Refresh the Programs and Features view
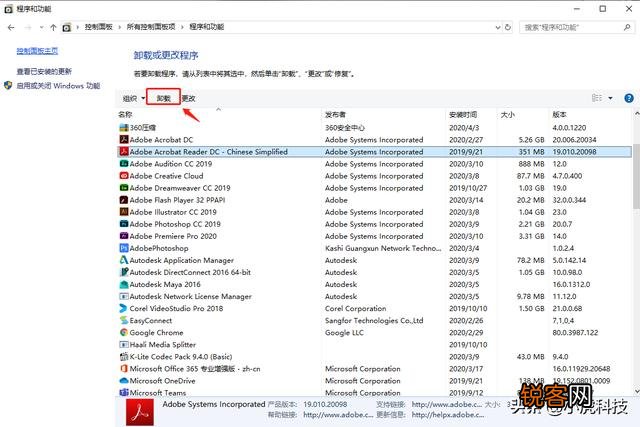Image resolution: width=640 pixels, height=427 pixels. (x=508, y=27)
